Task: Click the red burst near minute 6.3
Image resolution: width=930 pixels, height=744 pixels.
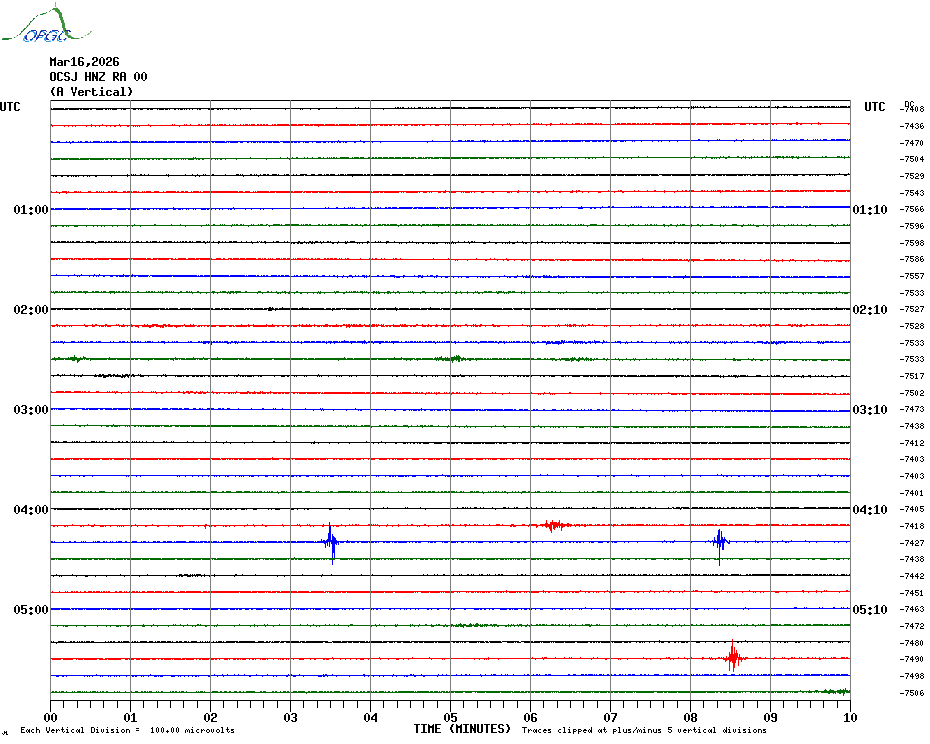Action: click(x=553, y=525)
